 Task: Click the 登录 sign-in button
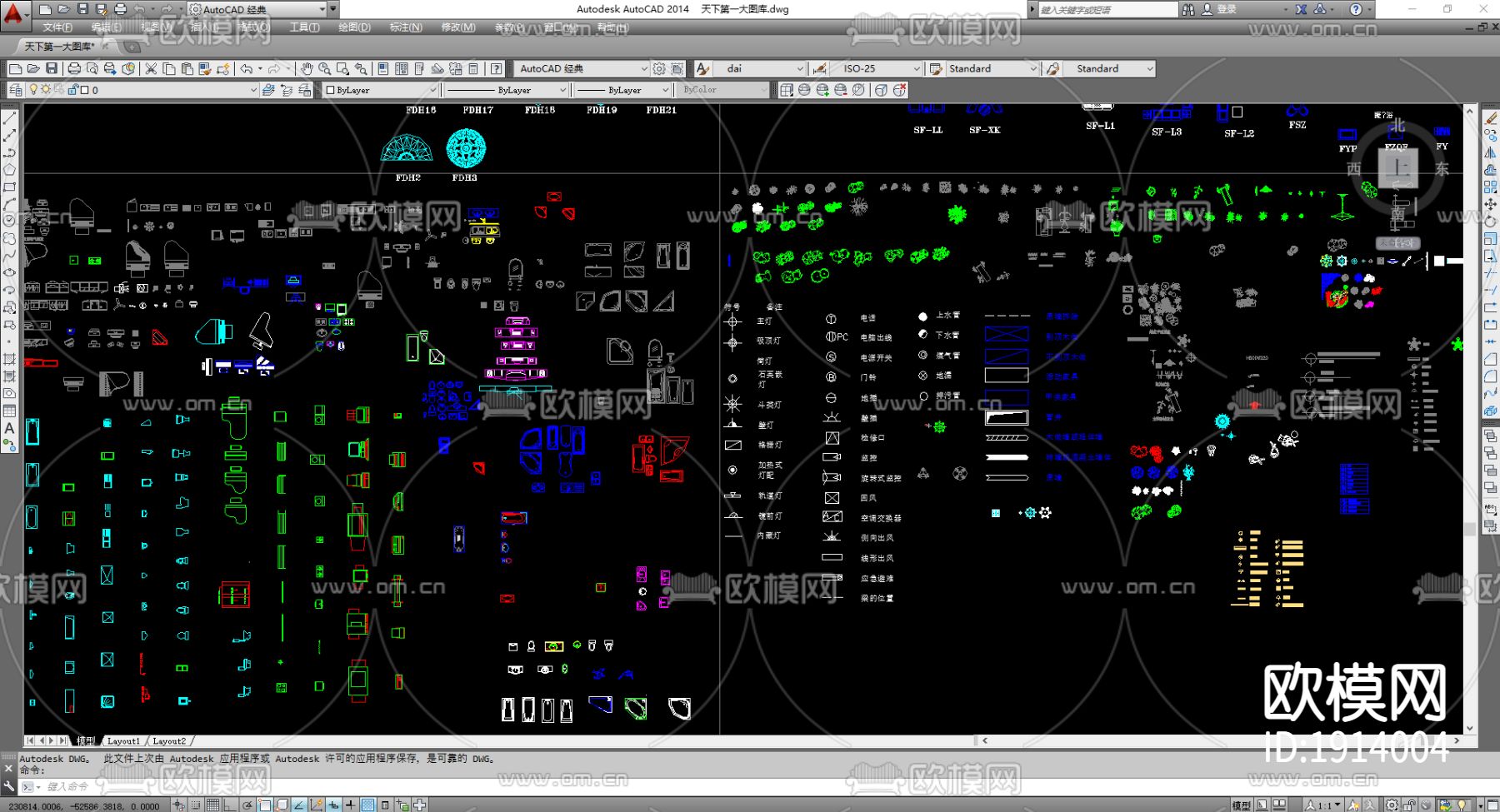click(x=1226, y=9)
